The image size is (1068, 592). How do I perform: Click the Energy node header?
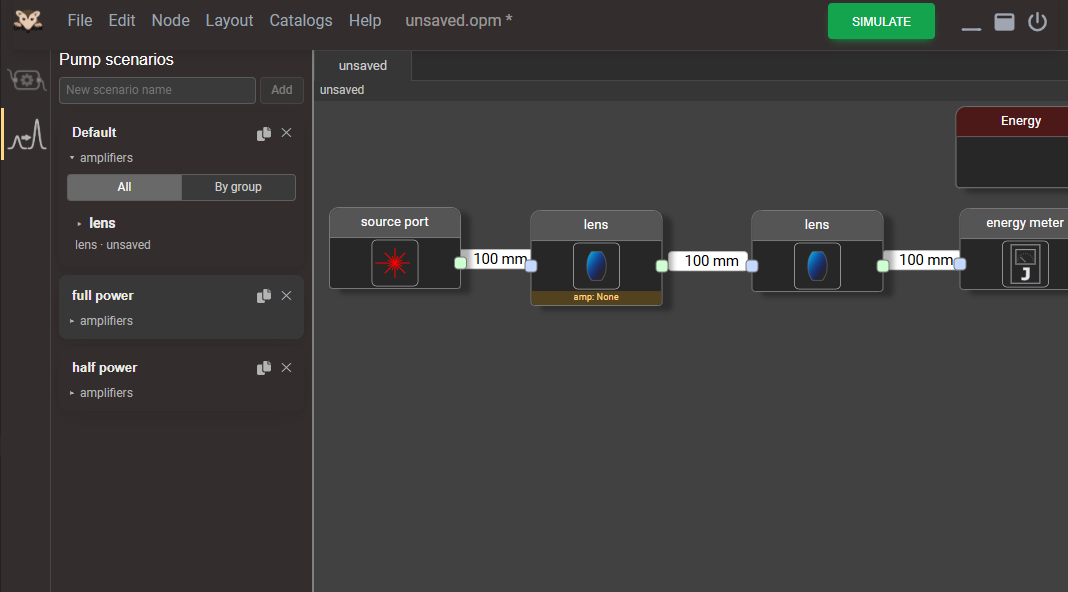(x=1012, y=121)
